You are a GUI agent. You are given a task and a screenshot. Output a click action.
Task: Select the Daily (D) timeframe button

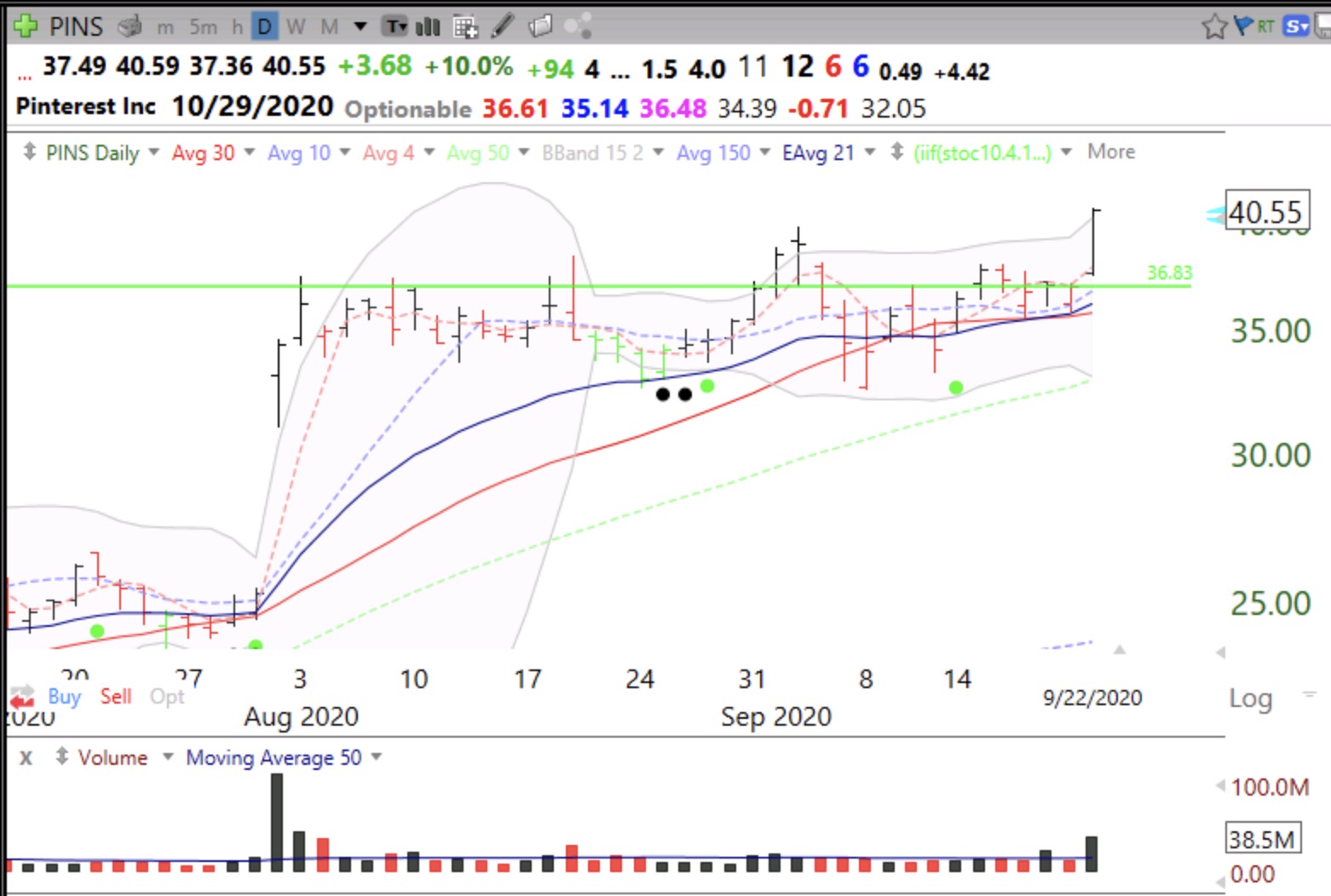(265, 27)
